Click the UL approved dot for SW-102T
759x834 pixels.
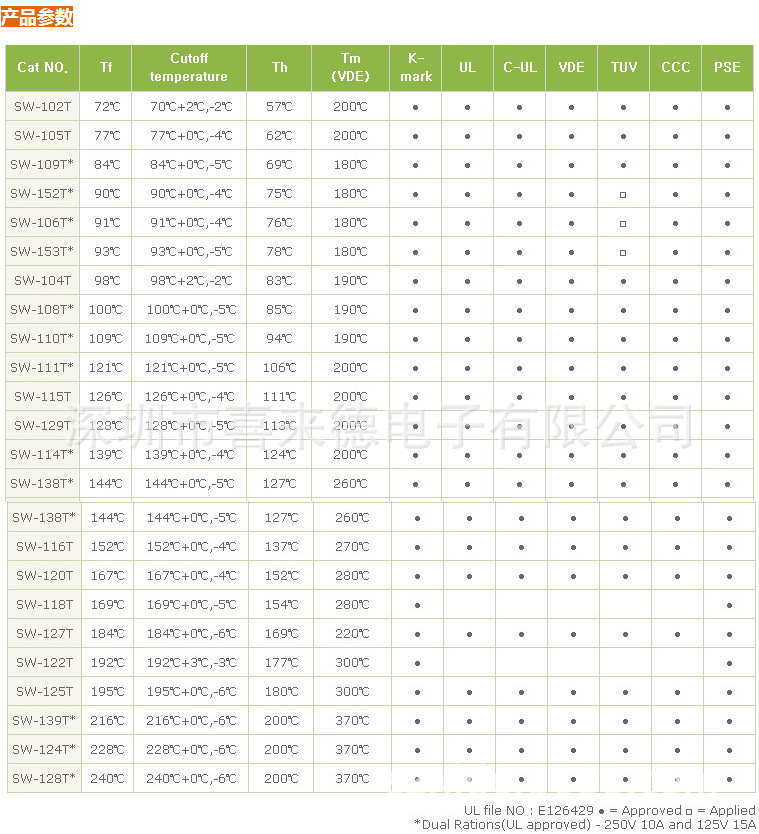tap(467, 107)
